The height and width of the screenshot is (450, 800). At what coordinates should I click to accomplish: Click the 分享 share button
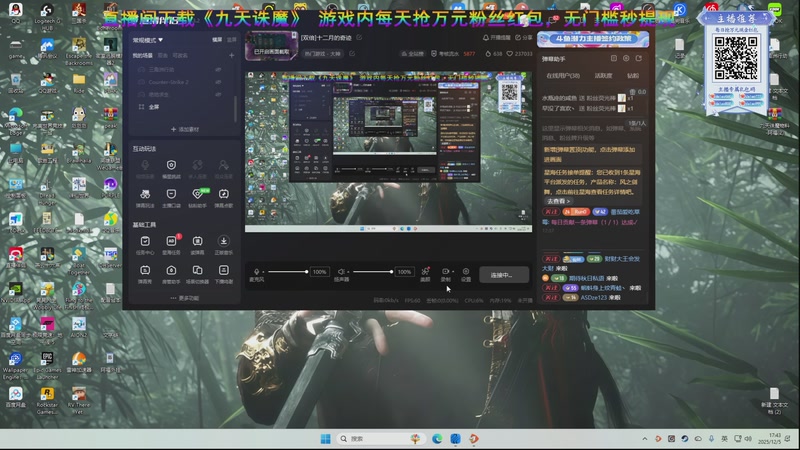[523, 38]
